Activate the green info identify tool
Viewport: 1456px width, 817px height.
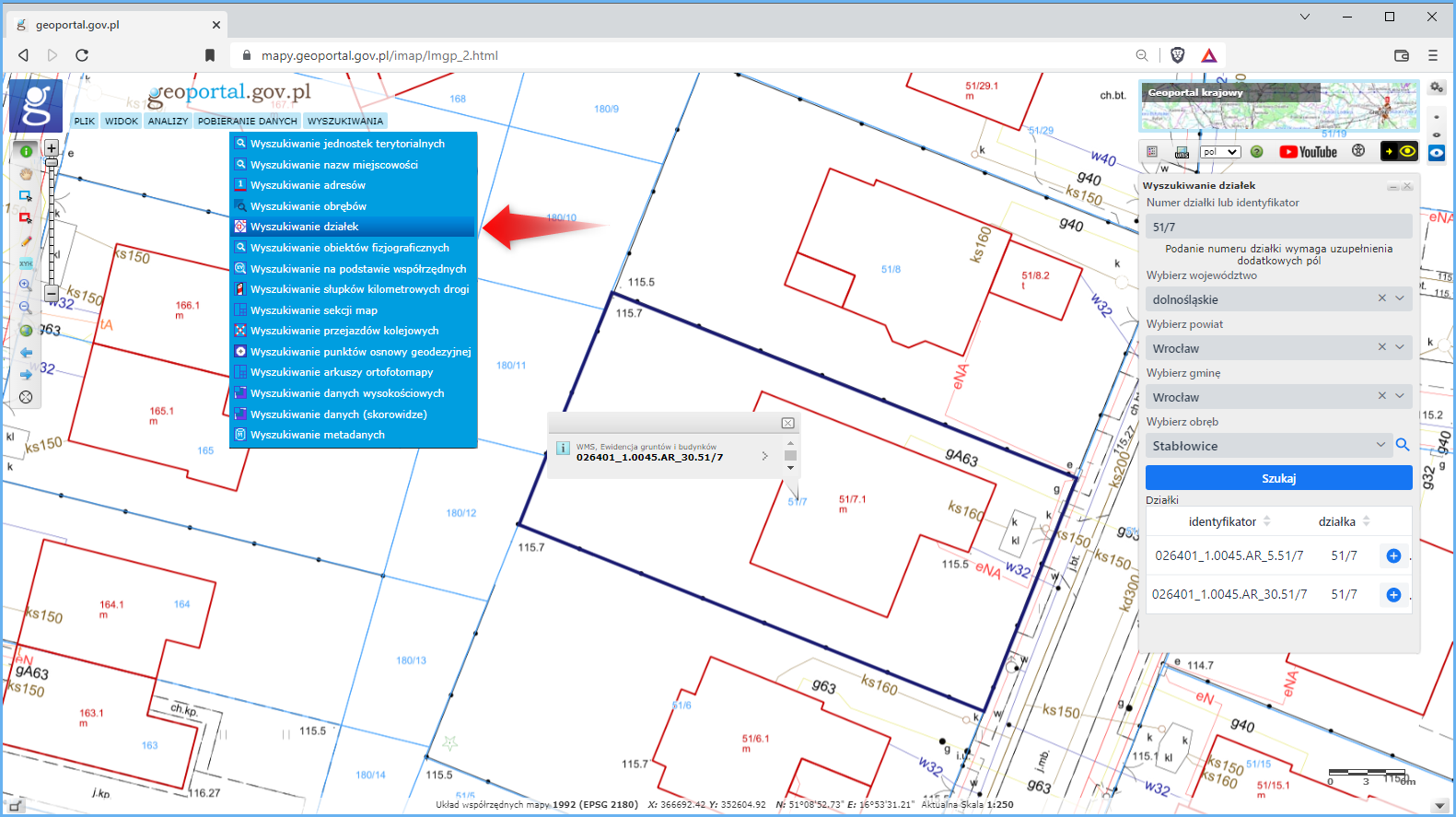[26, 151]
